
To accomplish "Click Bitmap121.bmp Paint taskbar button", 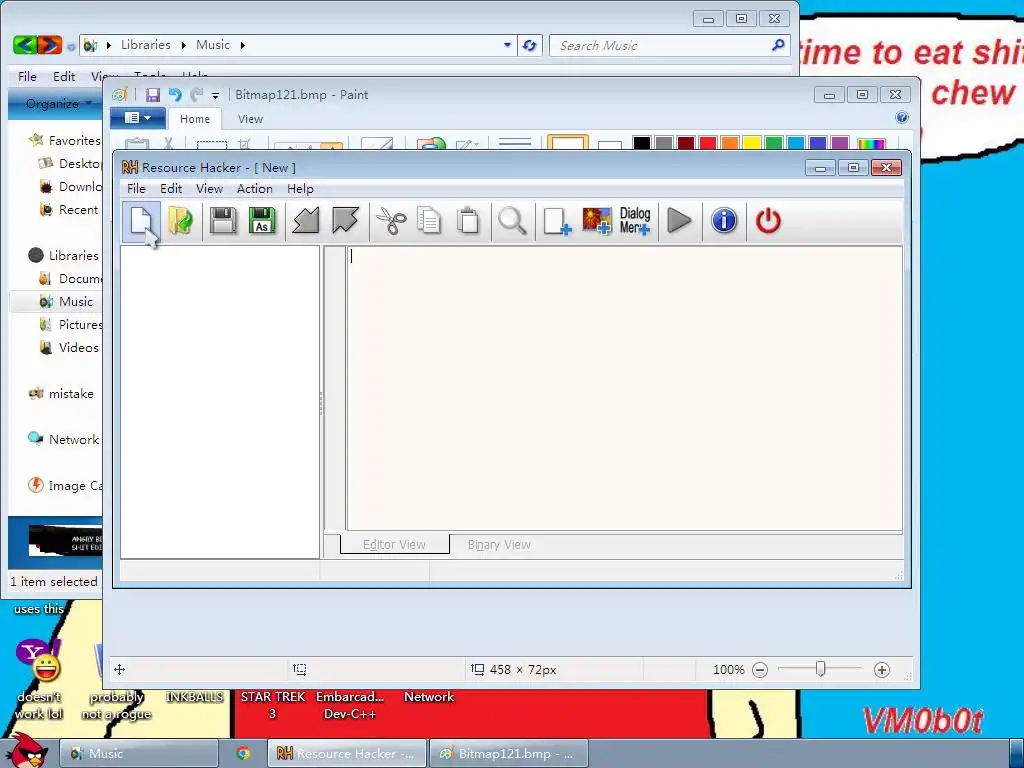I will (x=509, y=754).
